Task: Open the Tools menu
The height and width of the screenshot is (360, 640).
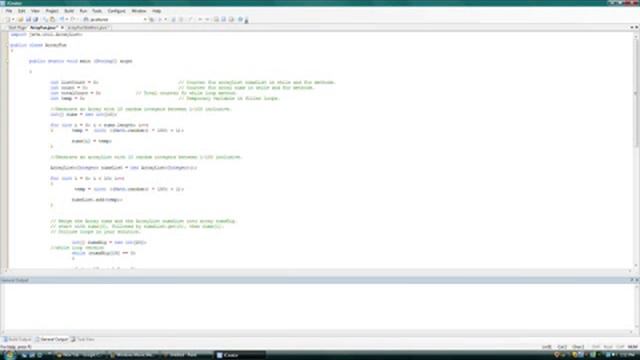Action: coord(97,11)
